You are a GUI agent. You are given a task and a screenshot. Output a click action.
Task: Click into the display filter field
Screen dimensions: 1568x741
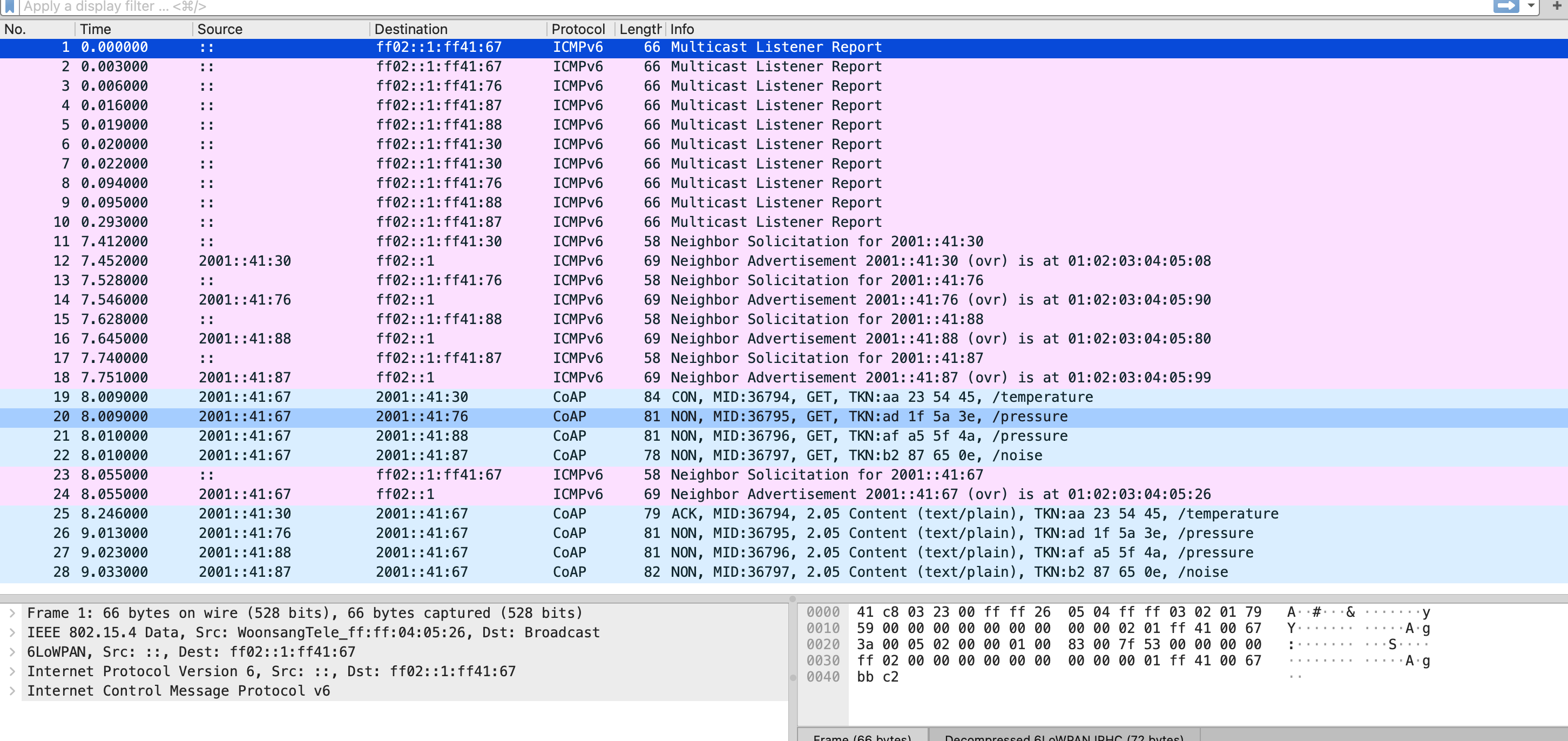[731, 6]
